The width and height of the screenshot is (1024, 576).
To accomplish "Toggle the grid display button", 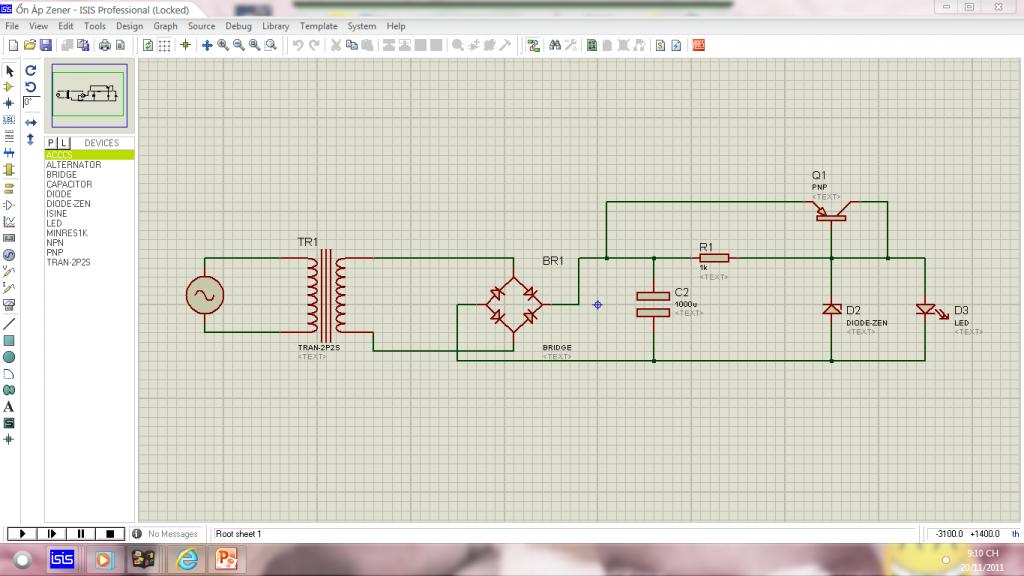I will (x=165, y=45).
